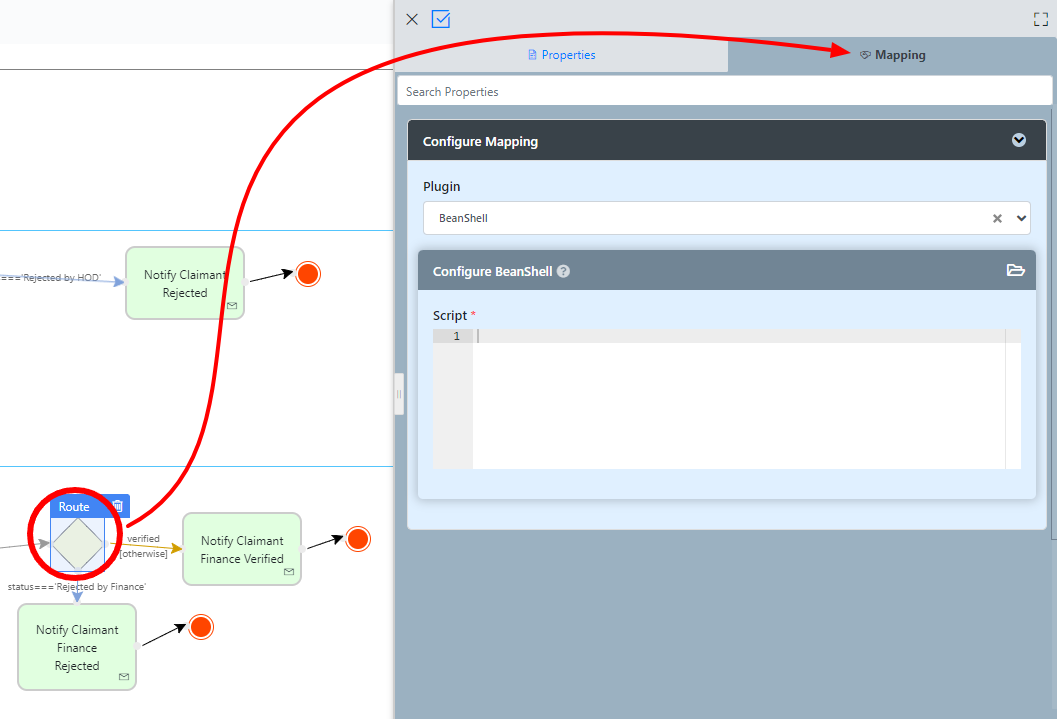Click end event after Notify Claimant Rejected
The image size is (1057, 719).
pos(308,274)
